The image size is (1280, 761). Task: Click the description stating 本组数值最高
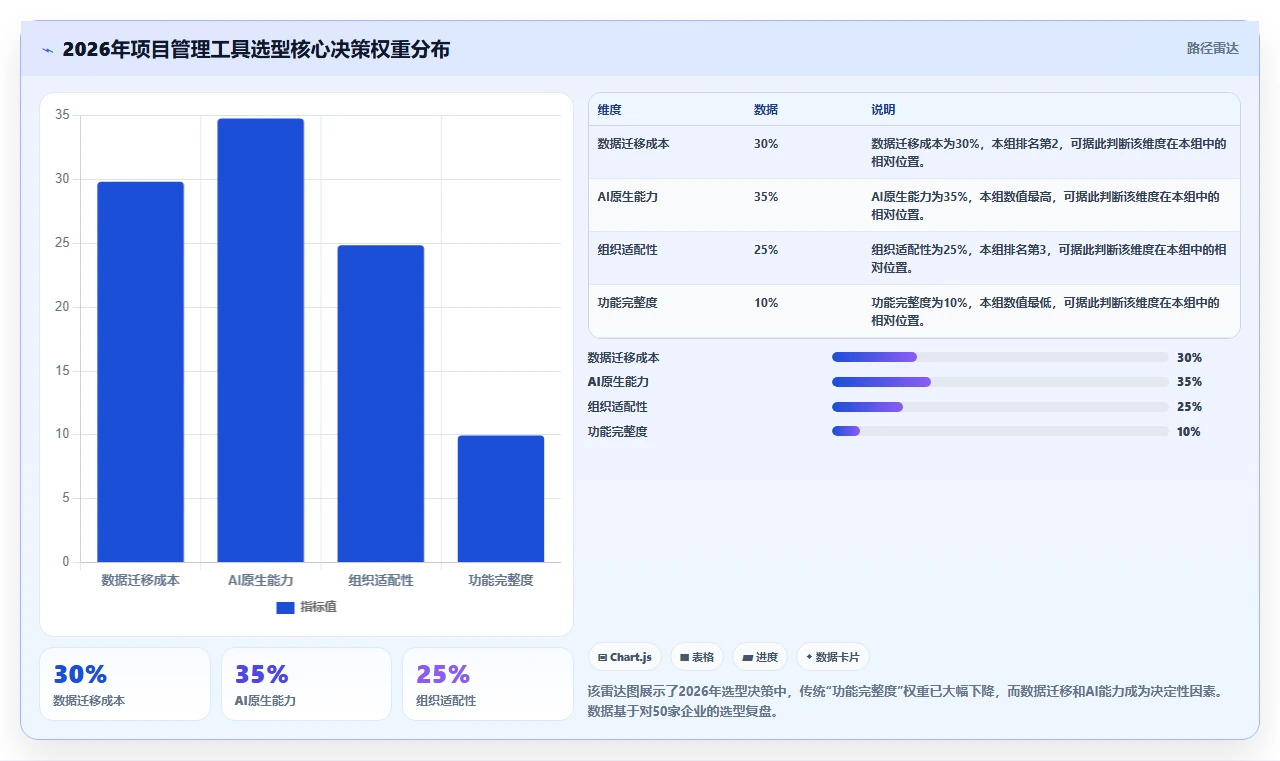[x=1046, y=205]
